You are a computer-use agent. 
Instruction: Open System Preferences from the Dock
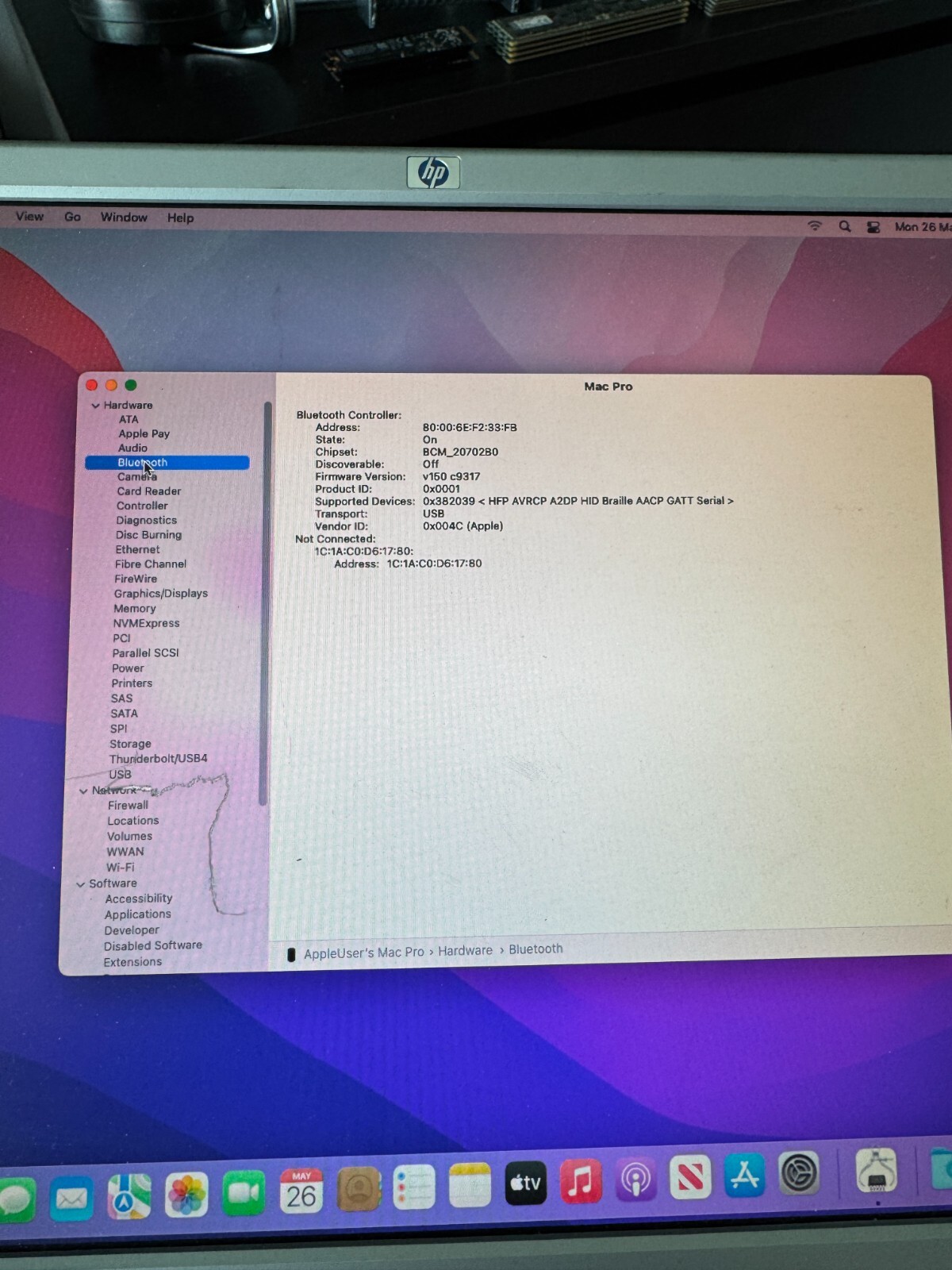click(800, 1172)
